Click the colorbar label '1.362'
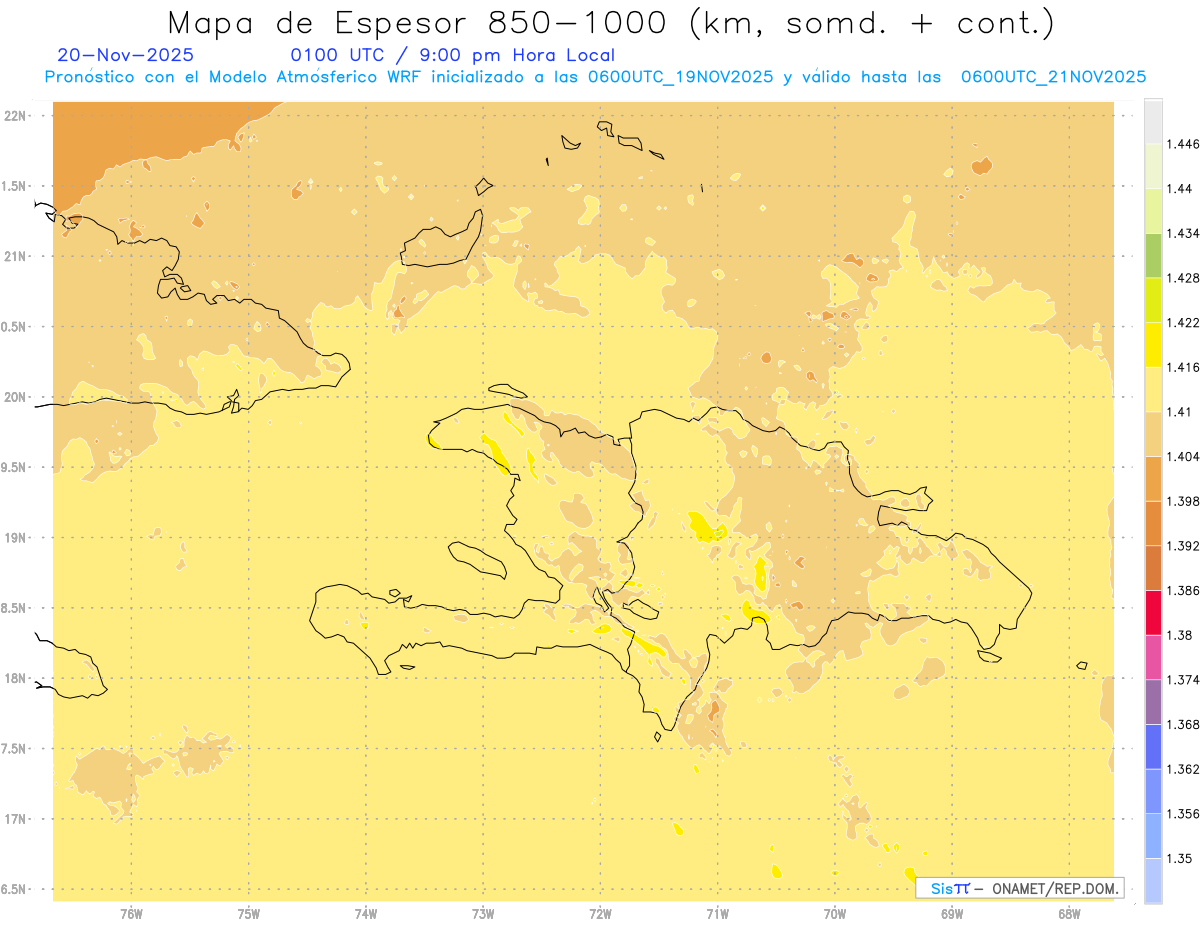 click(x=1183, y=769)
